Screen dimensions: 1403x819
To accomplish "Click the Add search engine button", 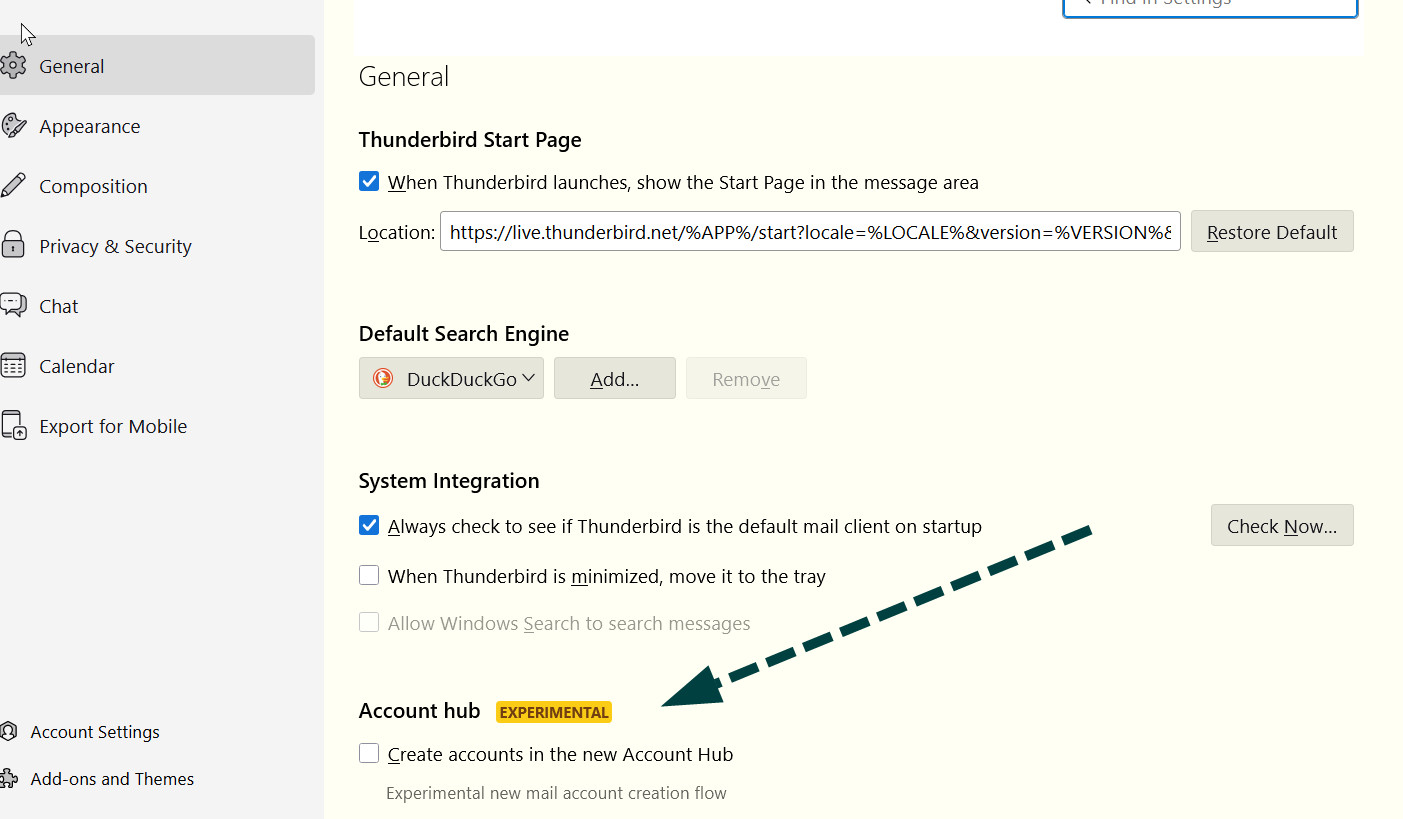I will (614, 379).
